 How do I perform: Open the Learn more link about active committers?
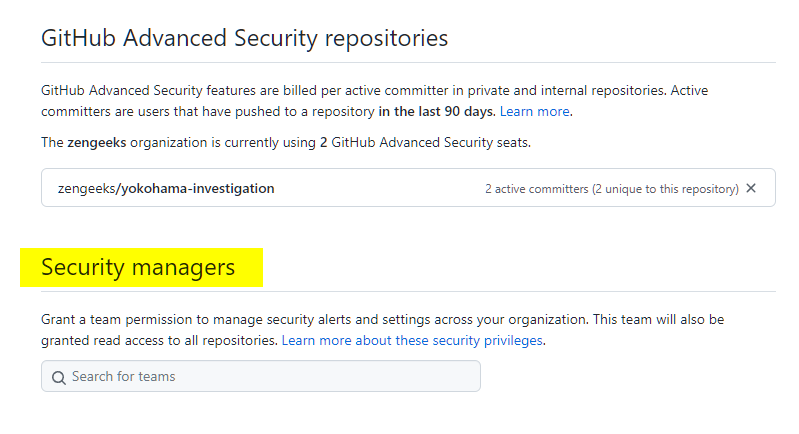point(534,111)
